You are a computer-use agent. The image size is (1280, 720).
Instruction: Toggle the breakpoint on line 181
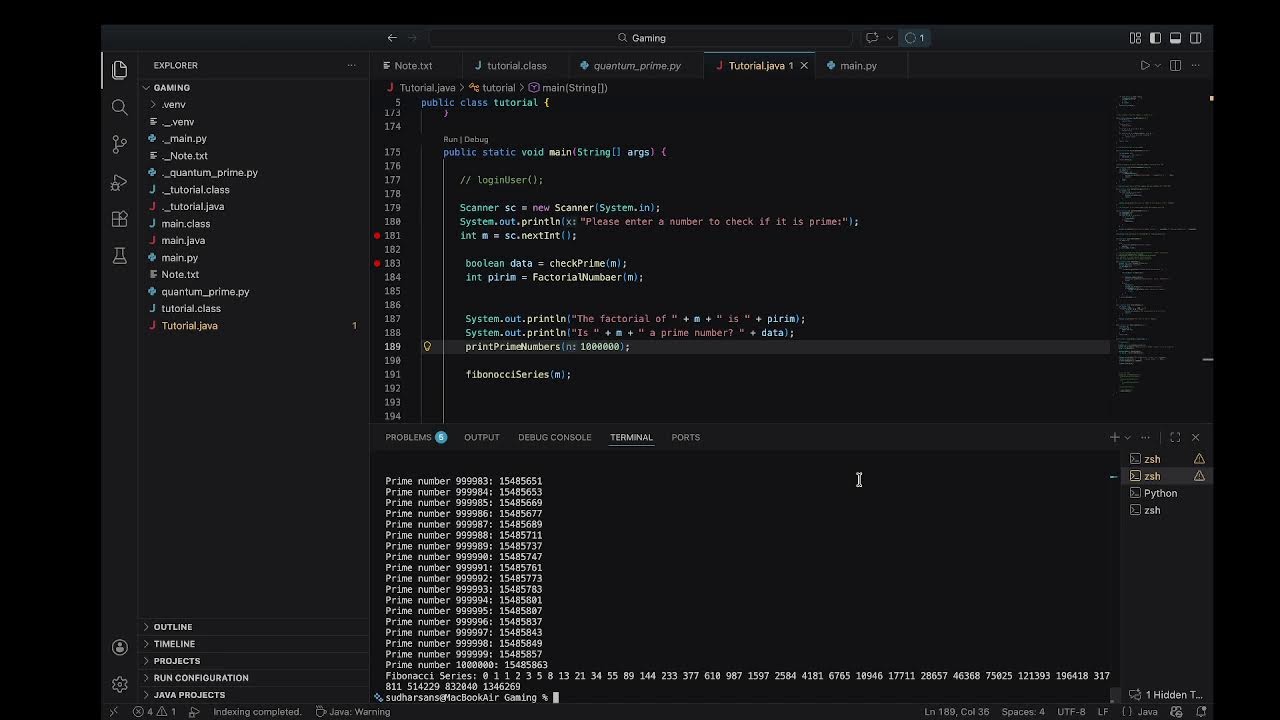click(377, 236)
